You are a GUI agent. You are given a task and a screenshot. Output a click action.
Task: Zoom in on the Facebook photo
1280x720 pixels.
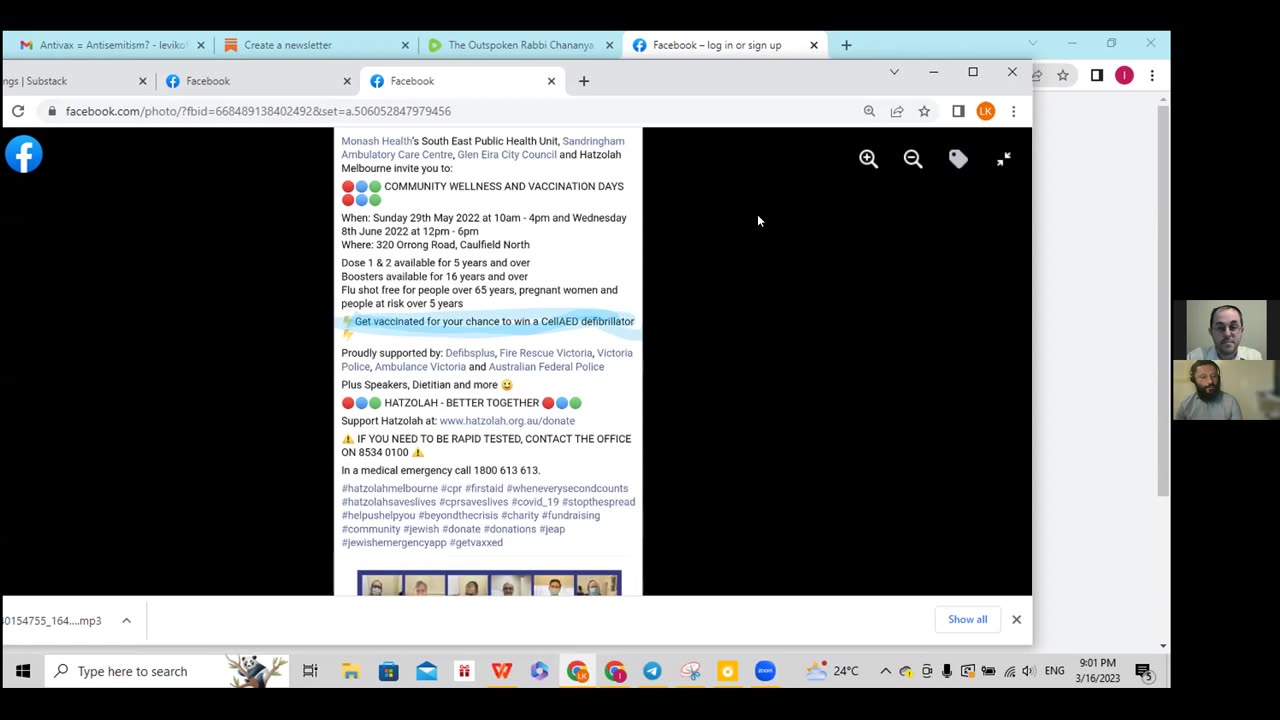click(x=868, y=159)
